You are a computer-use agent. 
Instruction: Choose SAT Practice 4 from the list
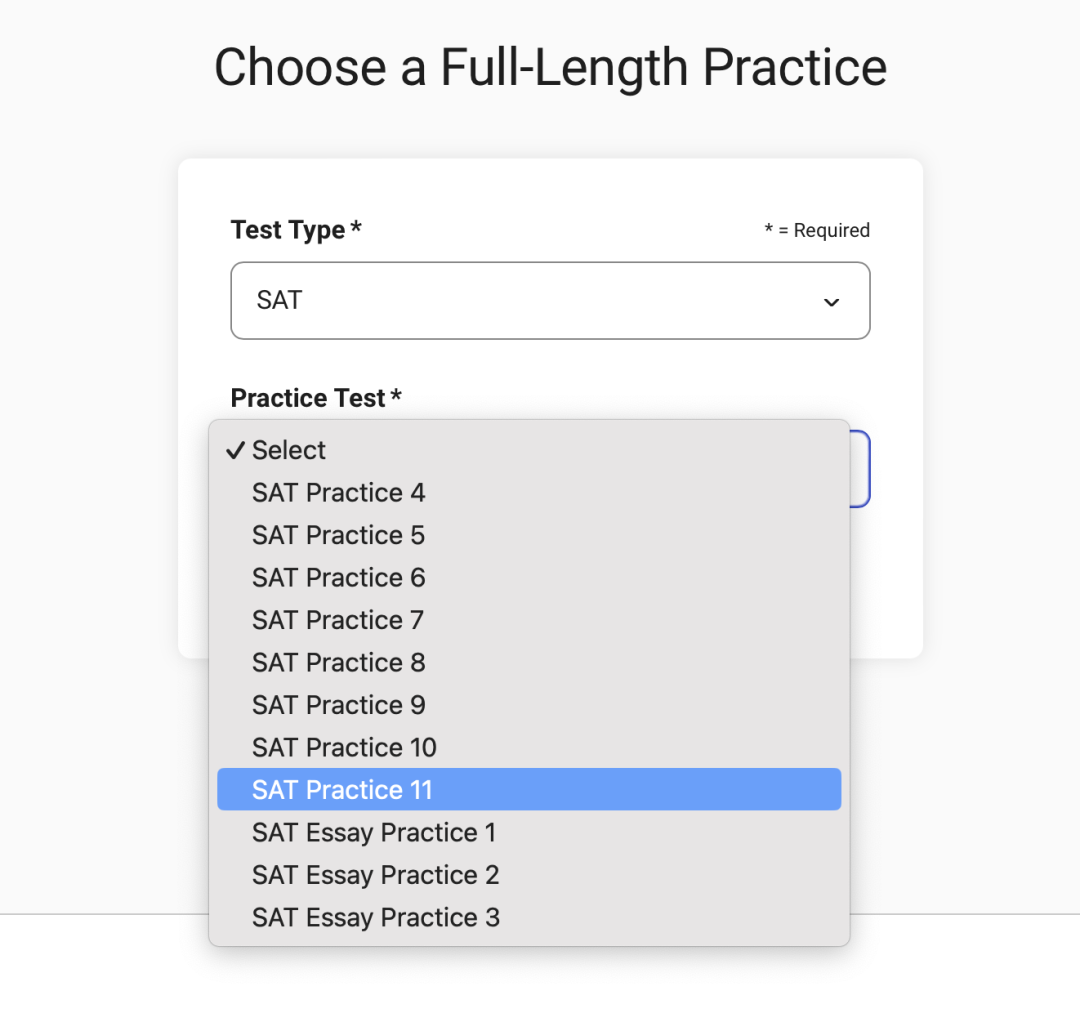point(338,493)
